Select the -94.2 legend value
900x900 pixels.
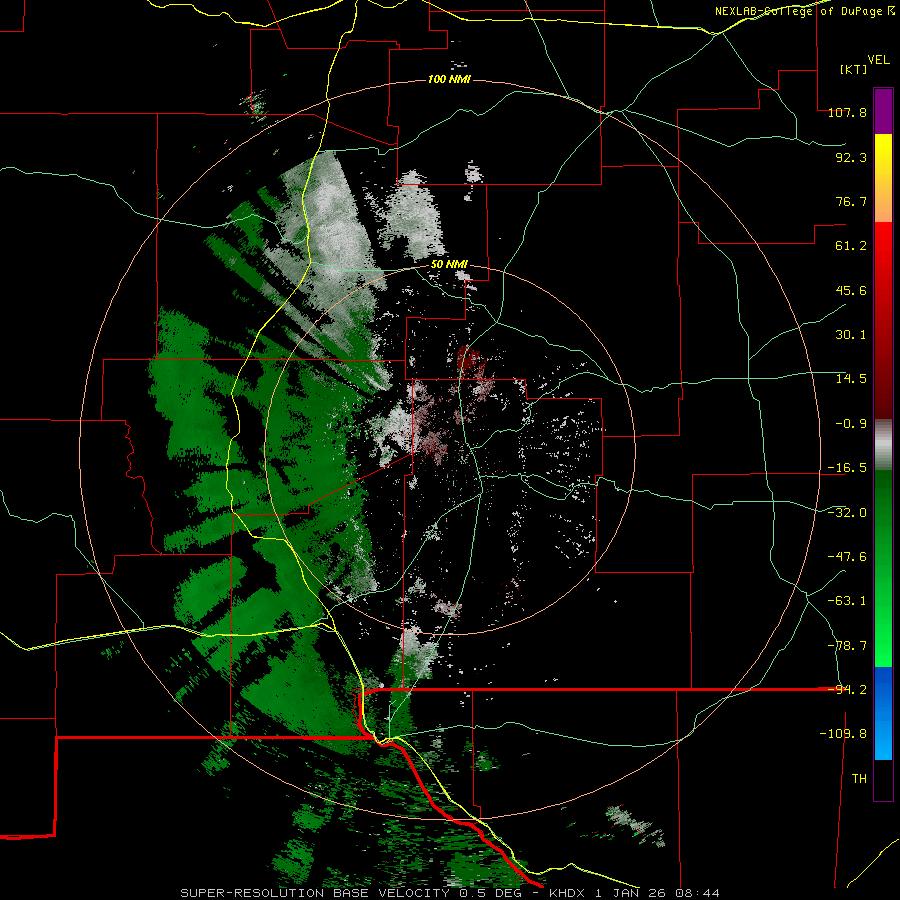click(x=847, y=690)
